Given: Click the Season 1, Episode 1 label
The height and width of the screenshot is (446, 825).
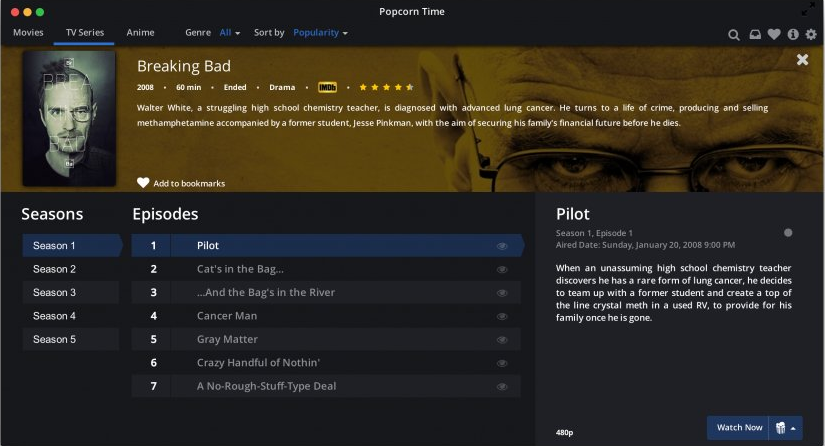Looking at the screenshot, I should click(594, 233).
